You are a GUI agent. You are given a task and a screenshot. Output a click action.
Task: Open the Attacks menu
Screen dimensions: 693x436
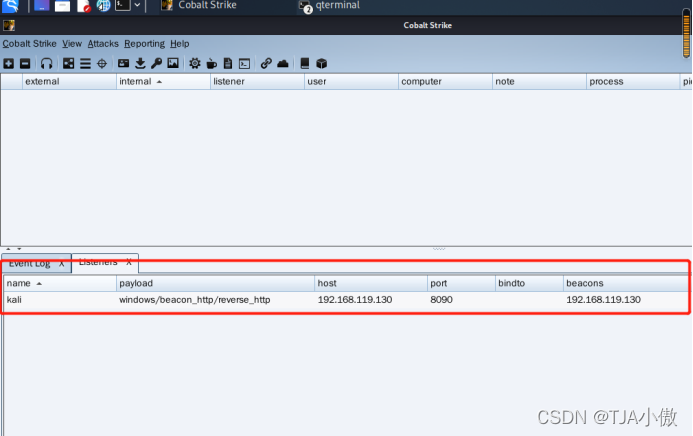pos(103,44)
